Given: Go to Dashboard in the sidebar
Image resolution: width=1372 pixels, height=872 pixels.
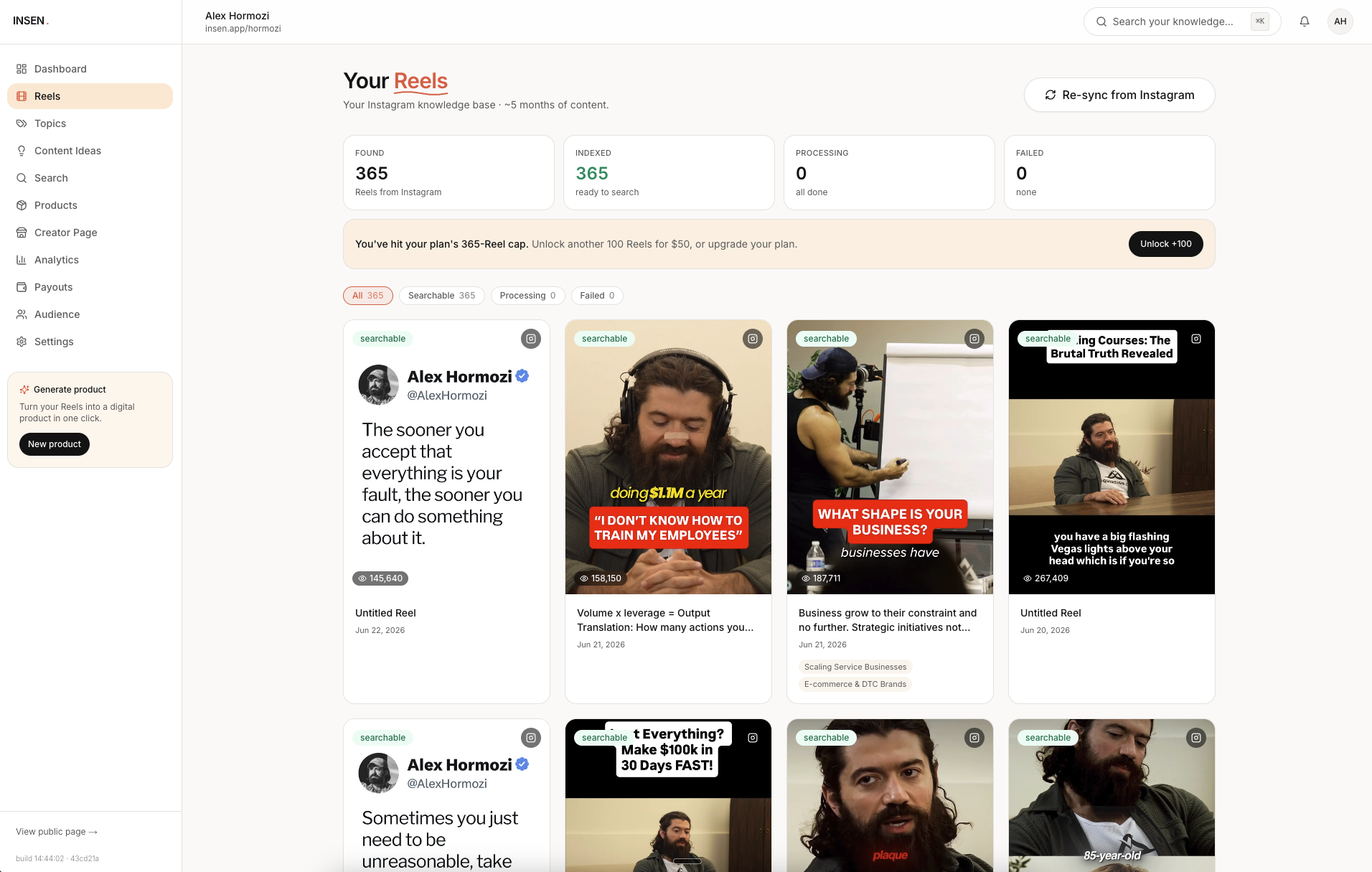Looking at the screenshot, I should point(90,69).
